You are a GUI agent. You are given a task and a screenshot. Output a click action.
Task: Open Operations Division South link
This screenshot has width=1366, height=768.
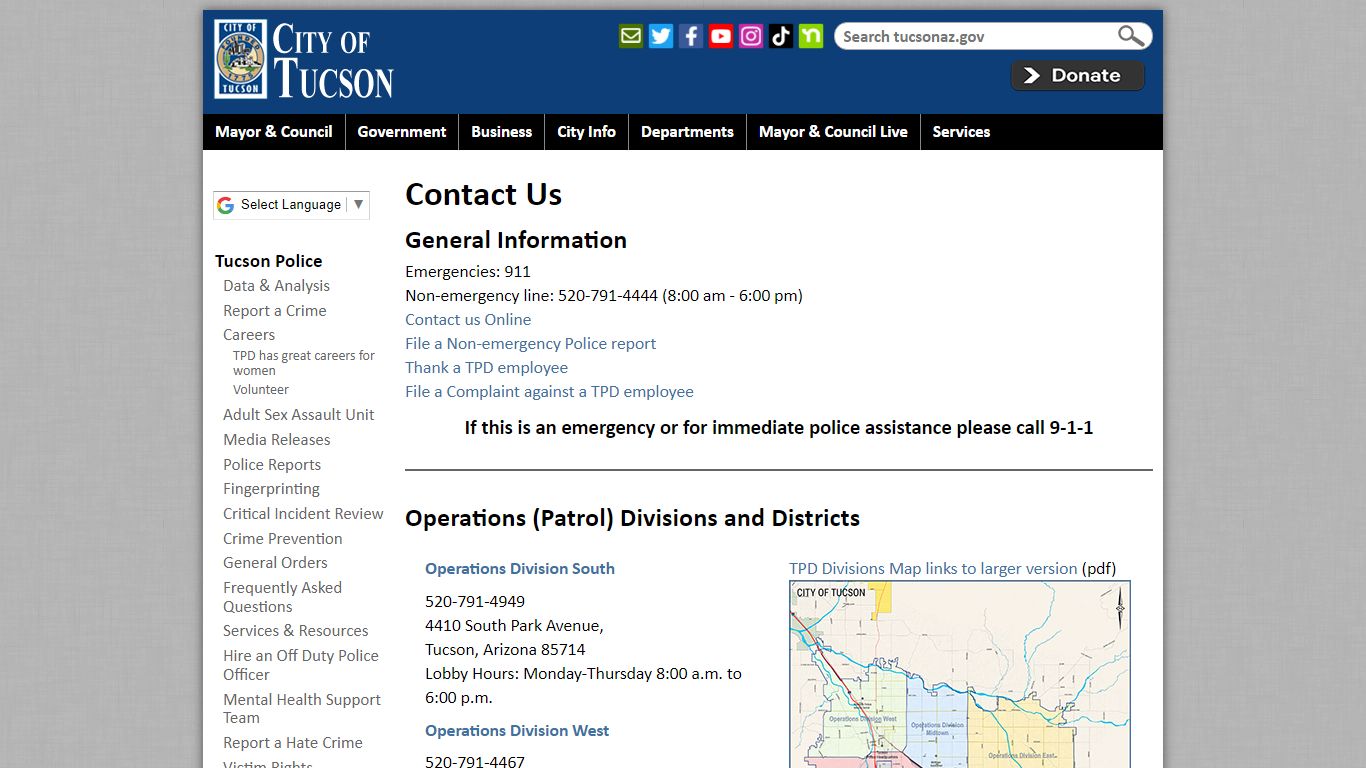tap(520, 569)
